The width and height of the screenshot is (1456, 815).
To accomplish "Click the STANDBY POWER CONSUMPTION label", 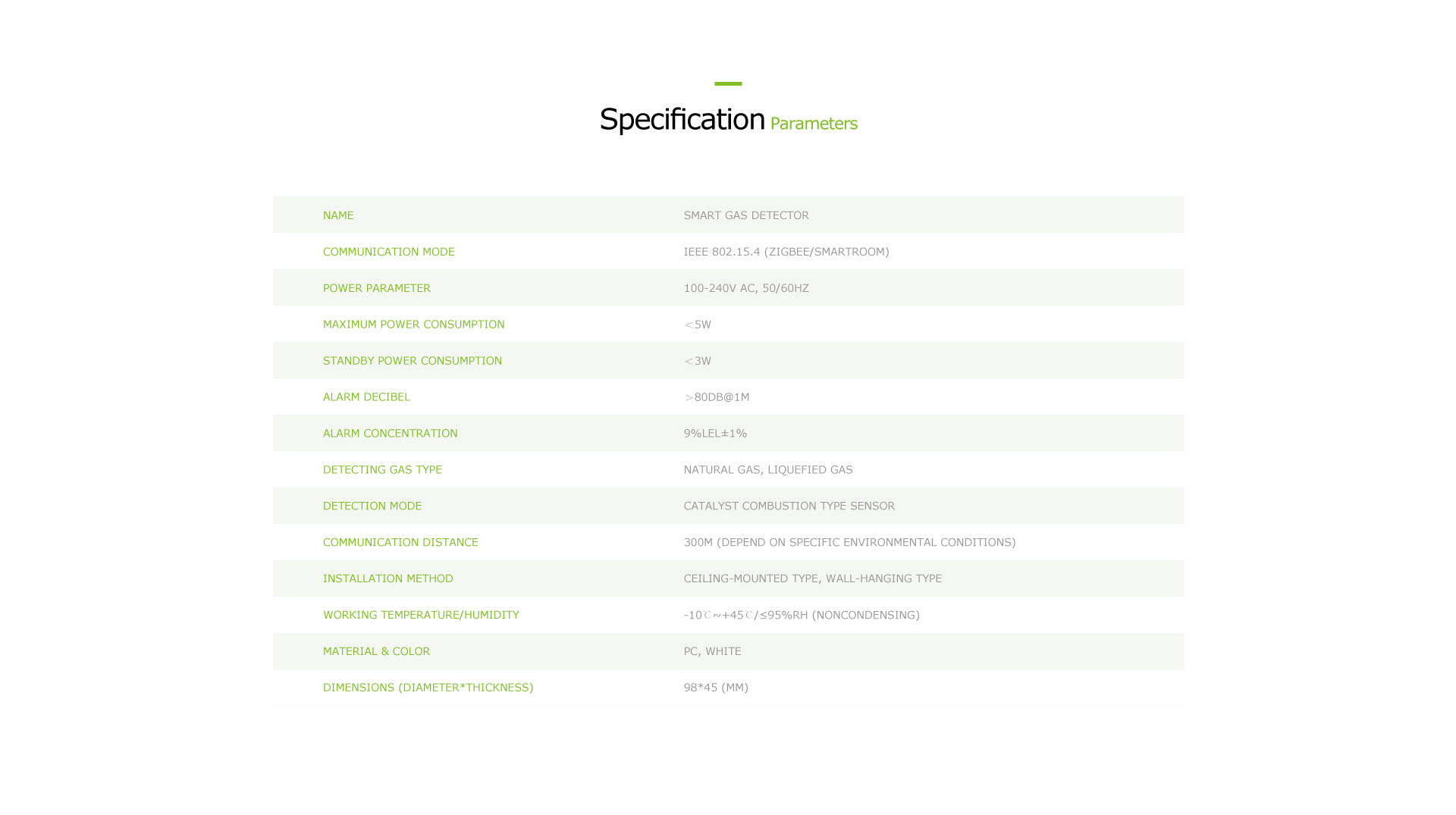I will coord(412,361).
